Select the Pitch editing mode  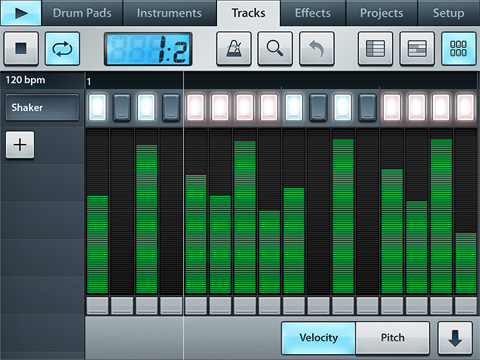point(393,338)
